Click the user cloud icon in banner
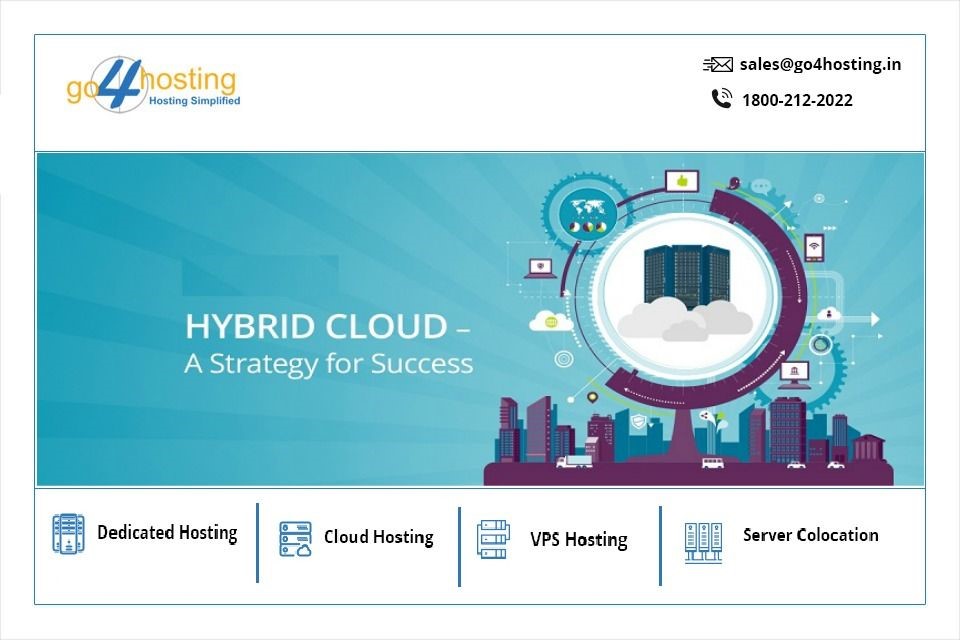Screen dimensions: 960x640 [831, 314]
